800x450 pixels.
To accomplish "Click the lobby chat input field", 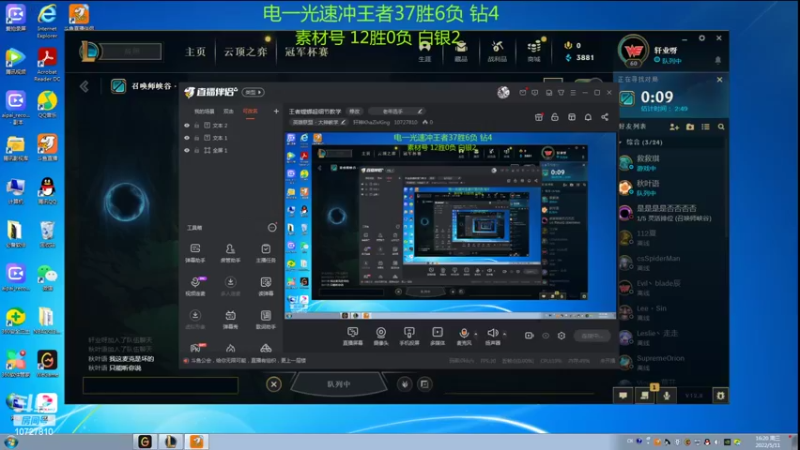I will tap(160, 385).
